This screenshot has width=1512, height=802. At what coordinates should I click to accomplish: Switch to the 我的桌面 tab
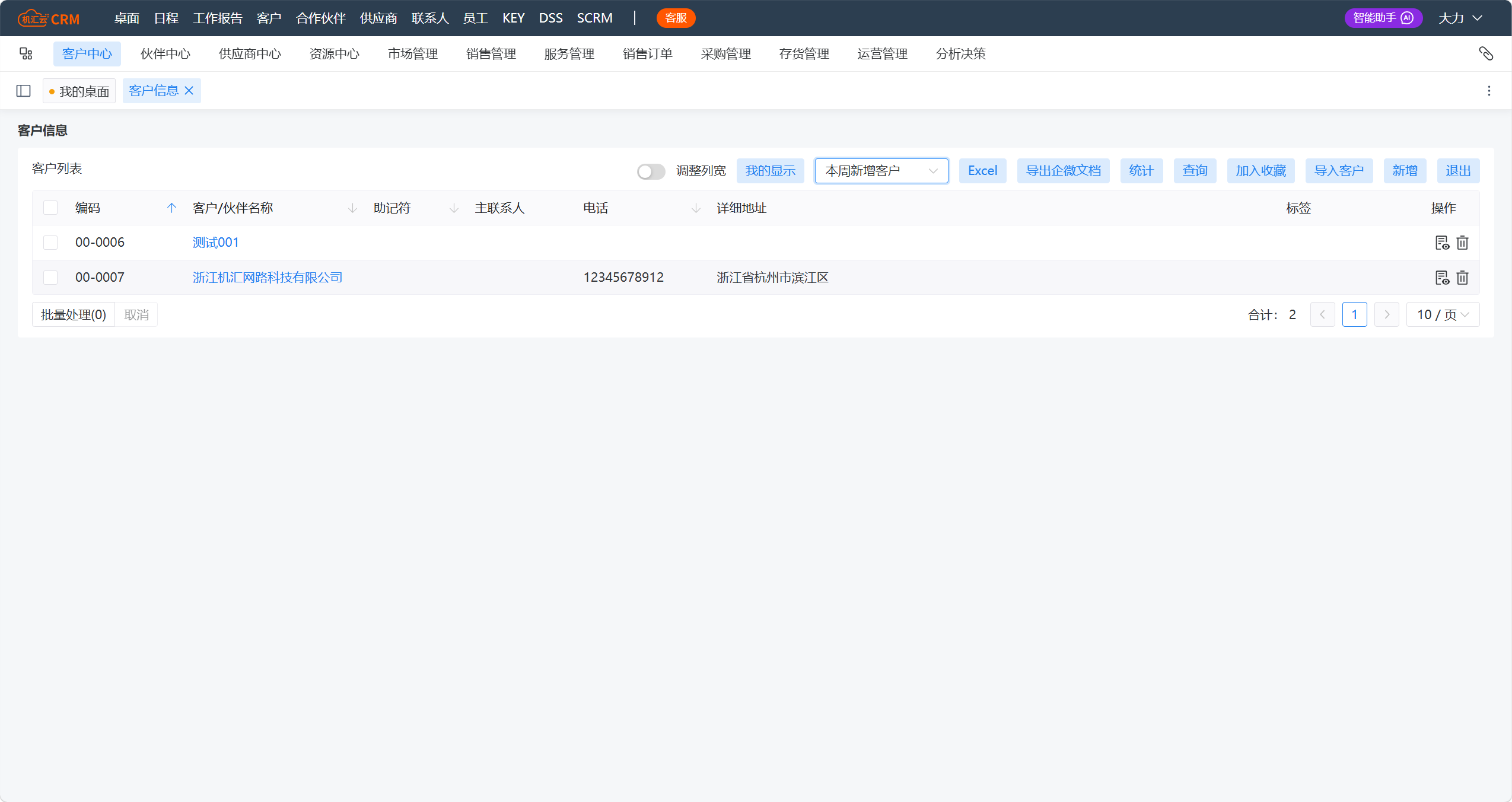(x=79, y=91)
